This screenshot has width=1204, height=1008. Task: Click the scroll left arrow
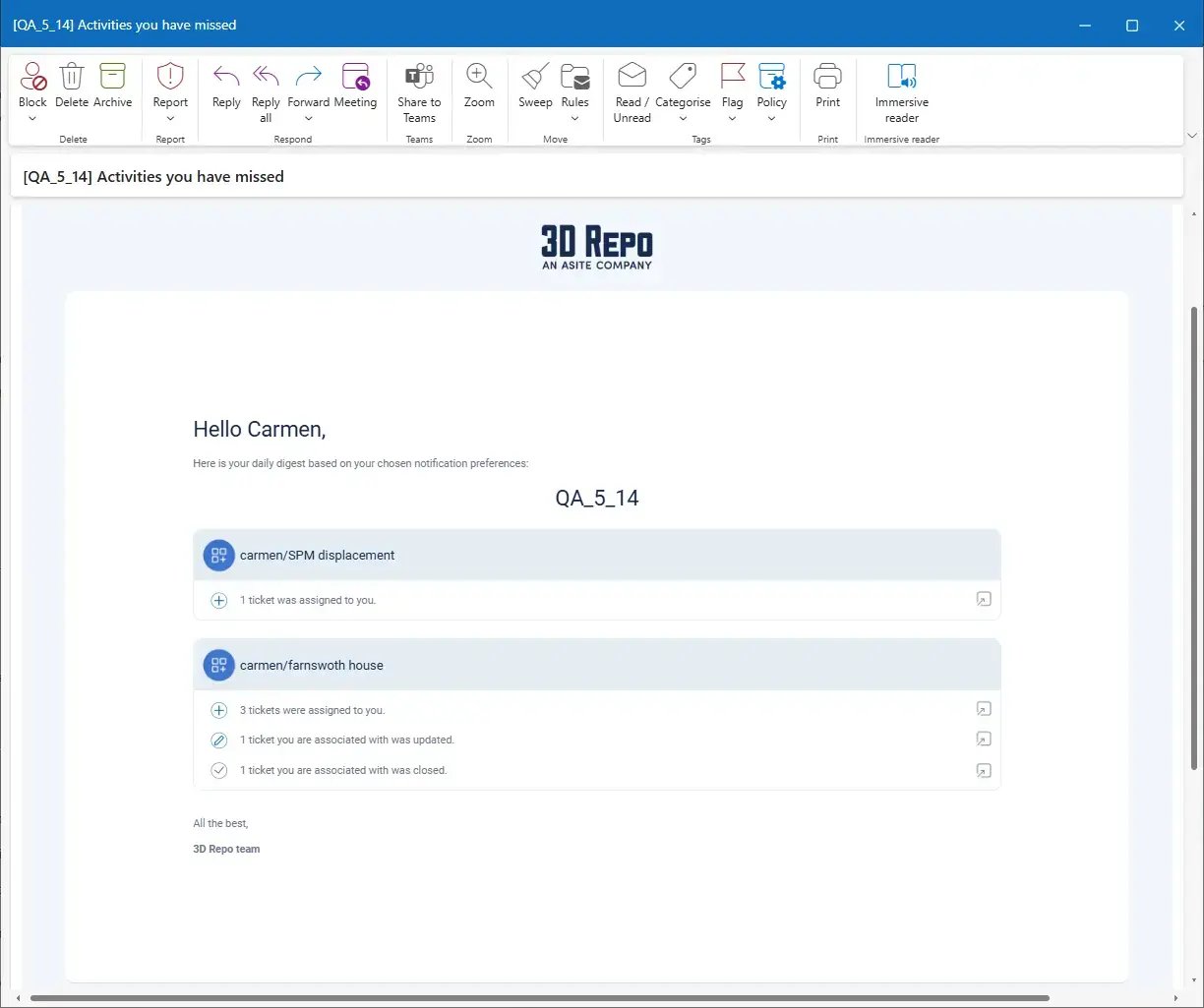[x=18, y=999]
